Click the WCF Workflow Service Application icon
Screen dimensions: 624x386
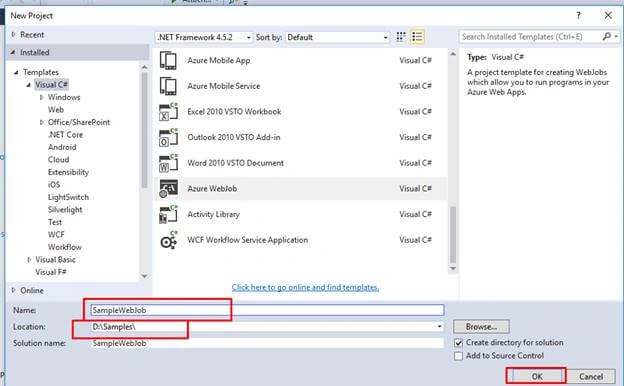pos(168,240)
